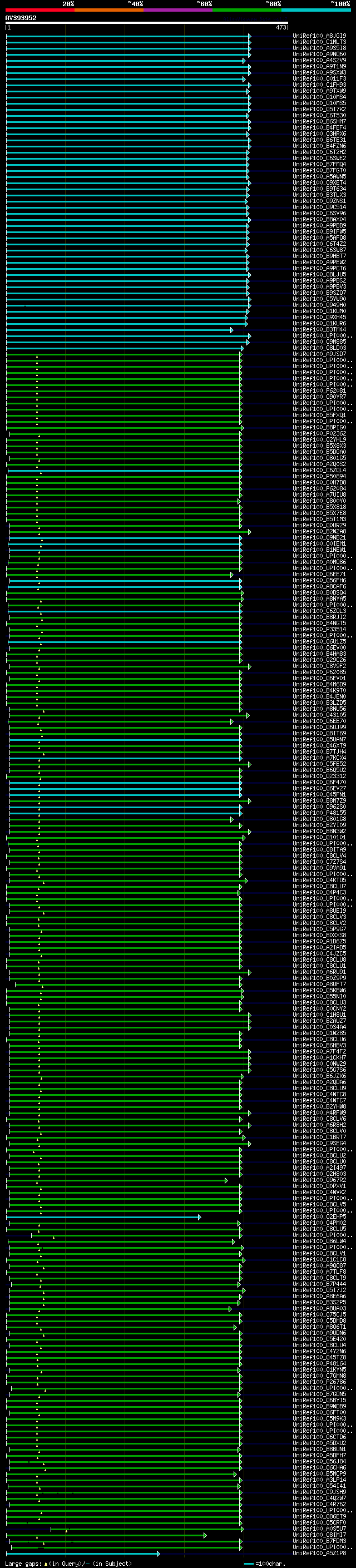Image resolution: width=356 pixels, height=1568 pixels.
Task: Select hit label UniRef100_A0S5U7
Action: click(x=319, y=1529)
